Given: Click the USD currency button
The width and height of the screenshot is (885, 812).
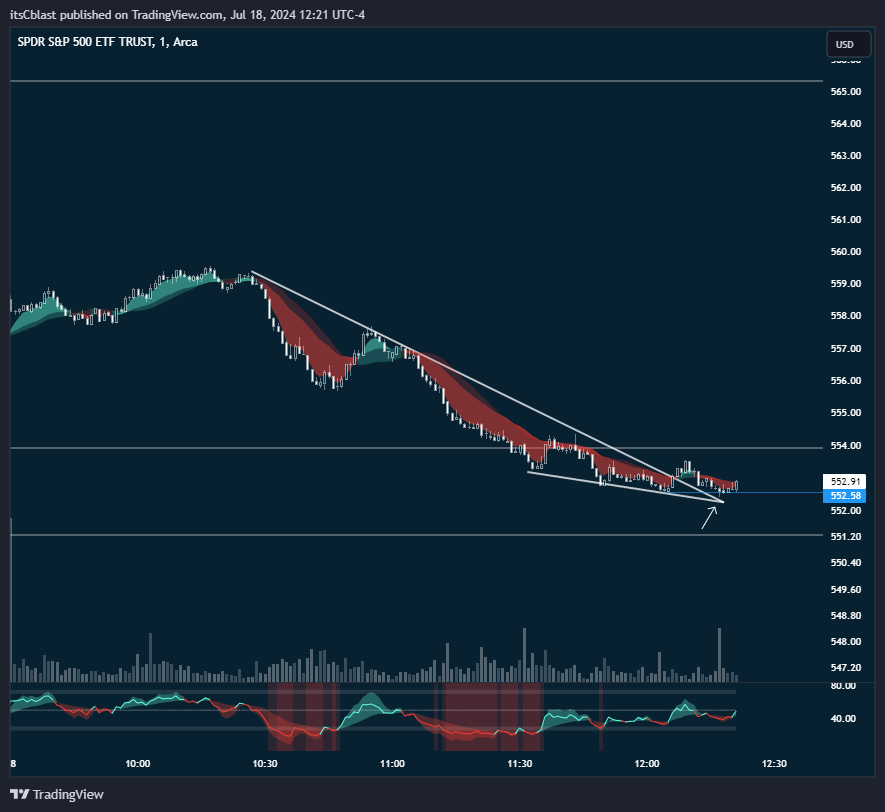Looking at the screenshot, I should tap(848, 45).
